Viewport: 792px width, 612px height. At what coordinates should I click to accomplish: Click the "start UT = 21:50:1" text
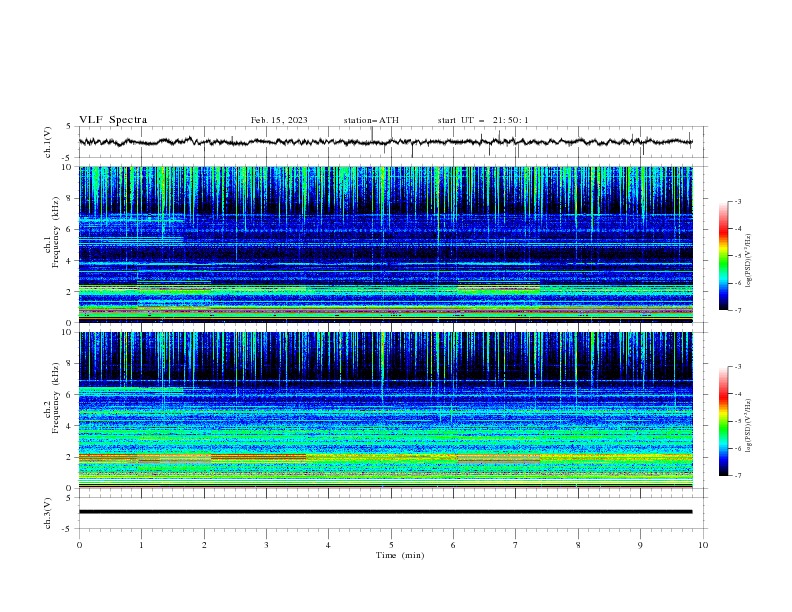483,120
